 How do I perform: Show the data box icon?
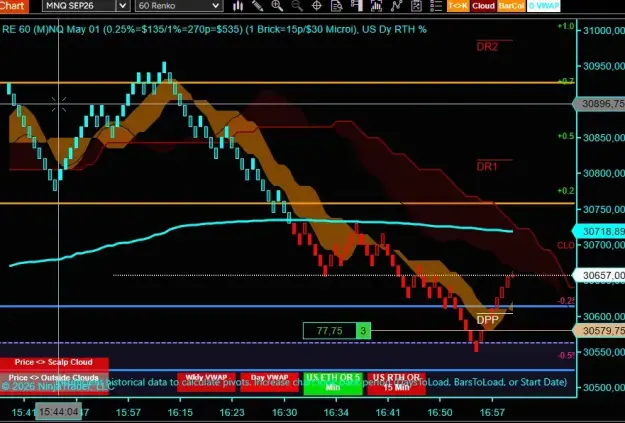(x=336, y=6)
